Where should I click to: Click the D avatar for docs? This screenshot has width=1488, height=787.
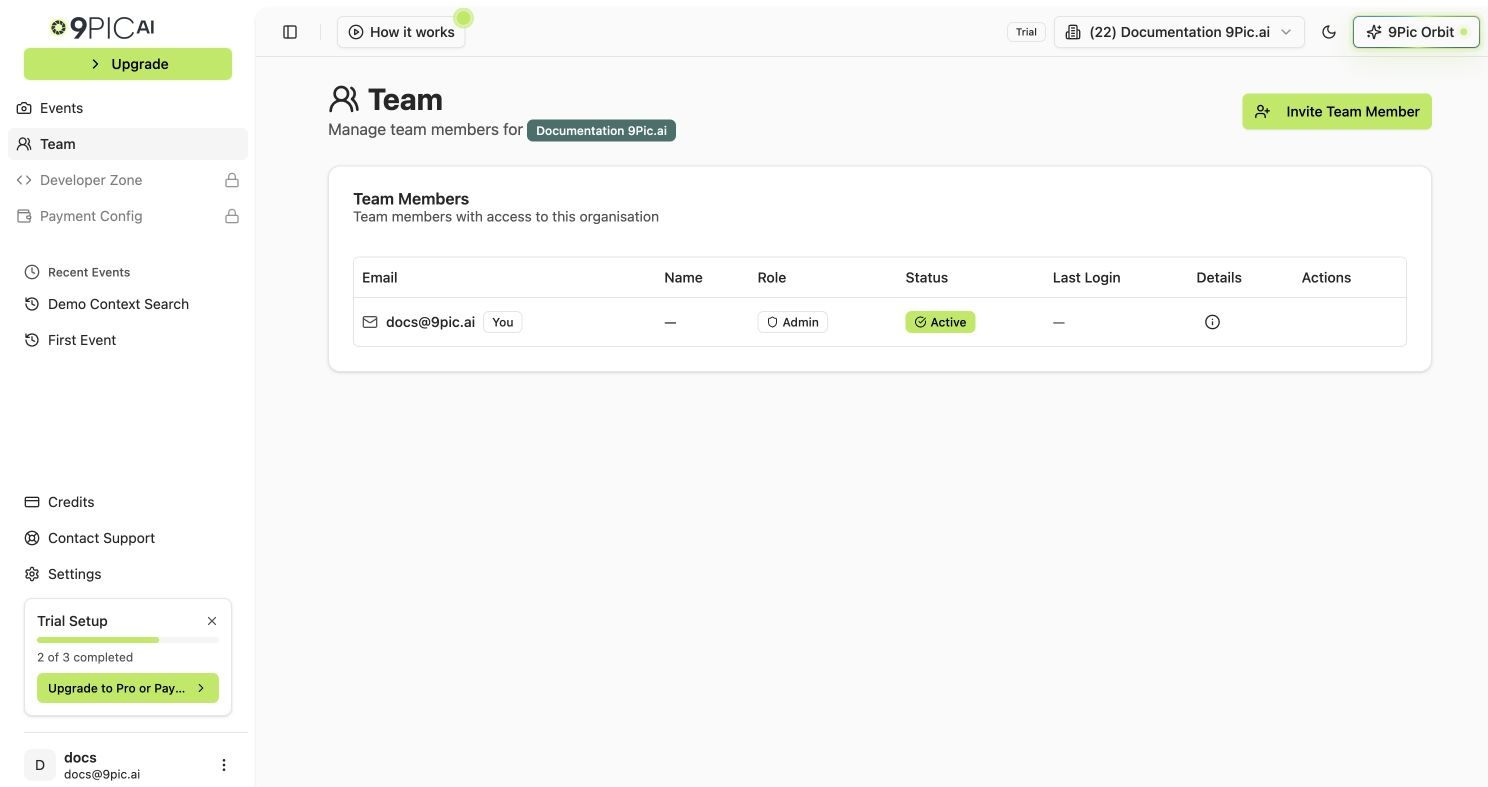pos(40,765)
